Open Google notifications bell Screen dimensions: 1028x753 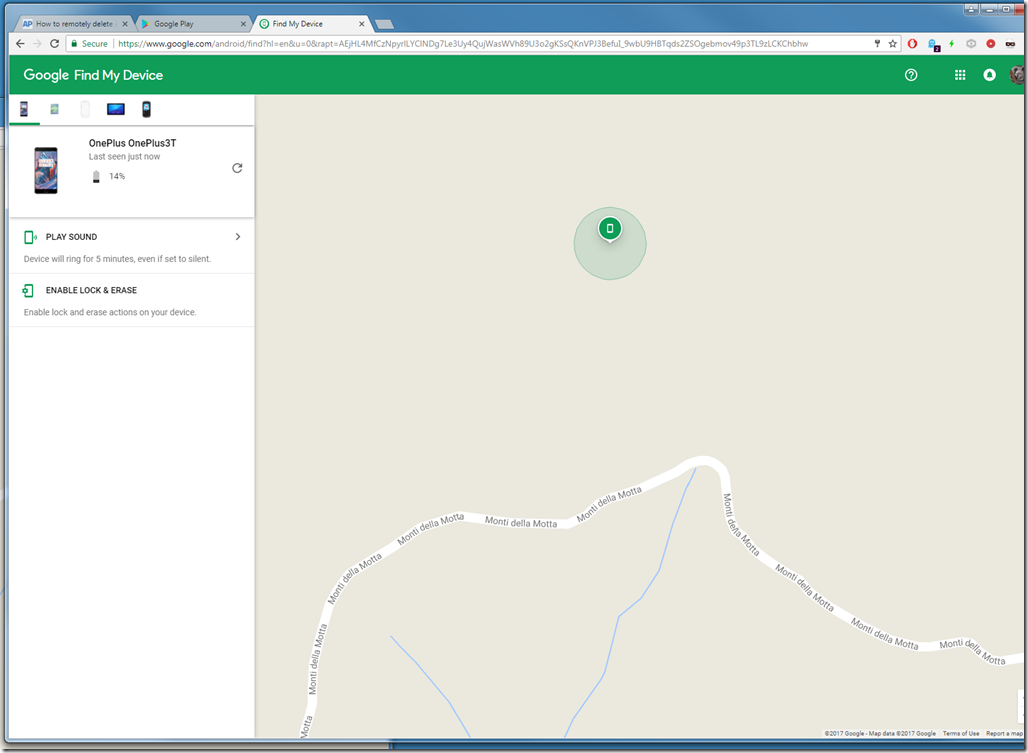point(989,75)
